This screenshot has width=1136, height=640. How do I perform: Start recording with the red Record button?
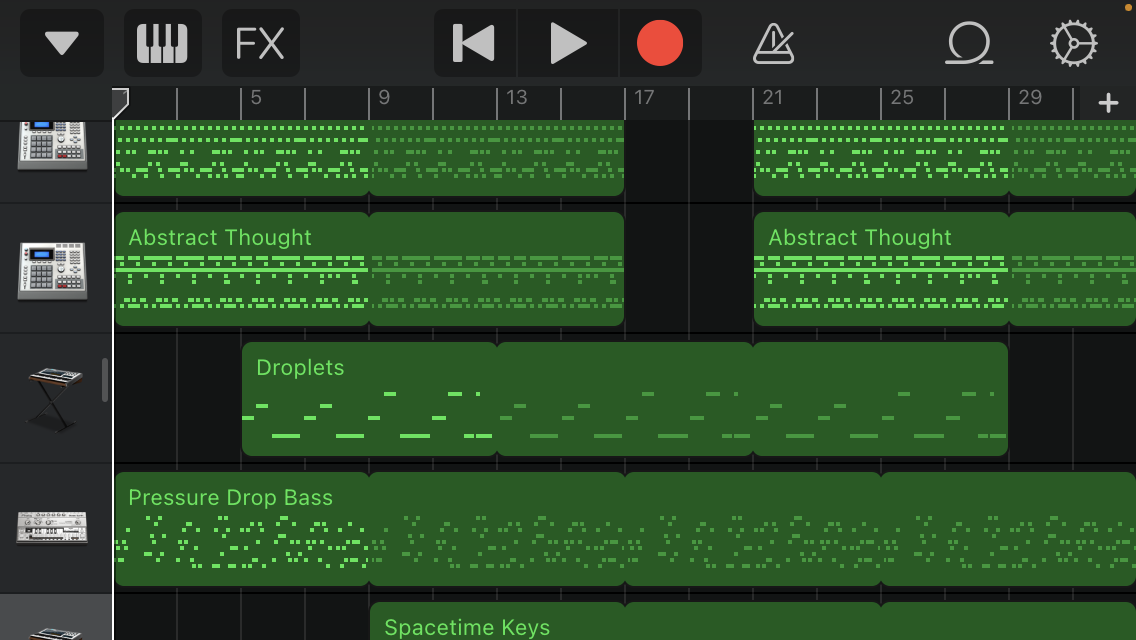click(x=660, y=43)
